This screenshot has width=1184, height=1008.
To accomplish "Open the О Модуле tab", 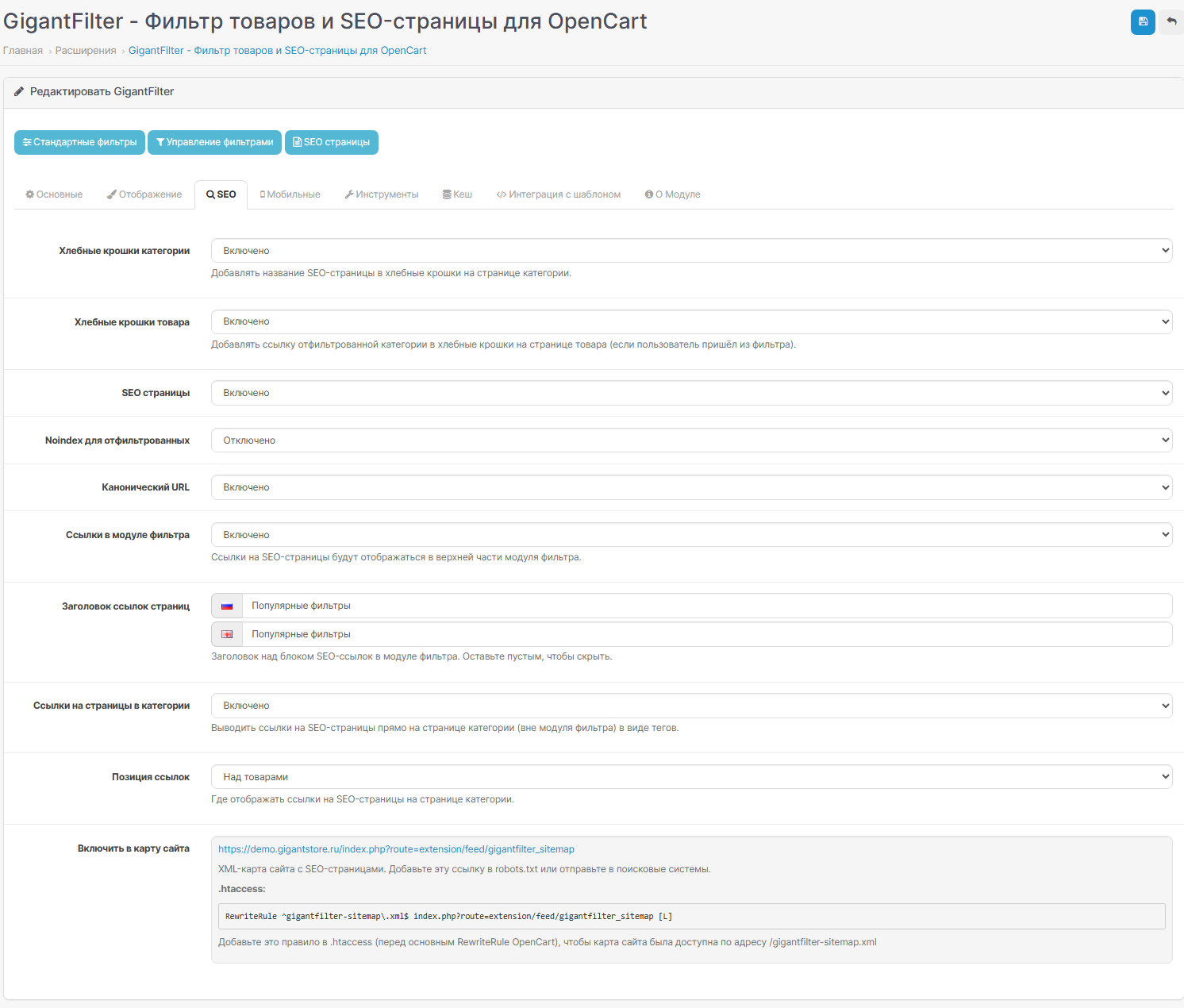I will (x=673, y=194).
